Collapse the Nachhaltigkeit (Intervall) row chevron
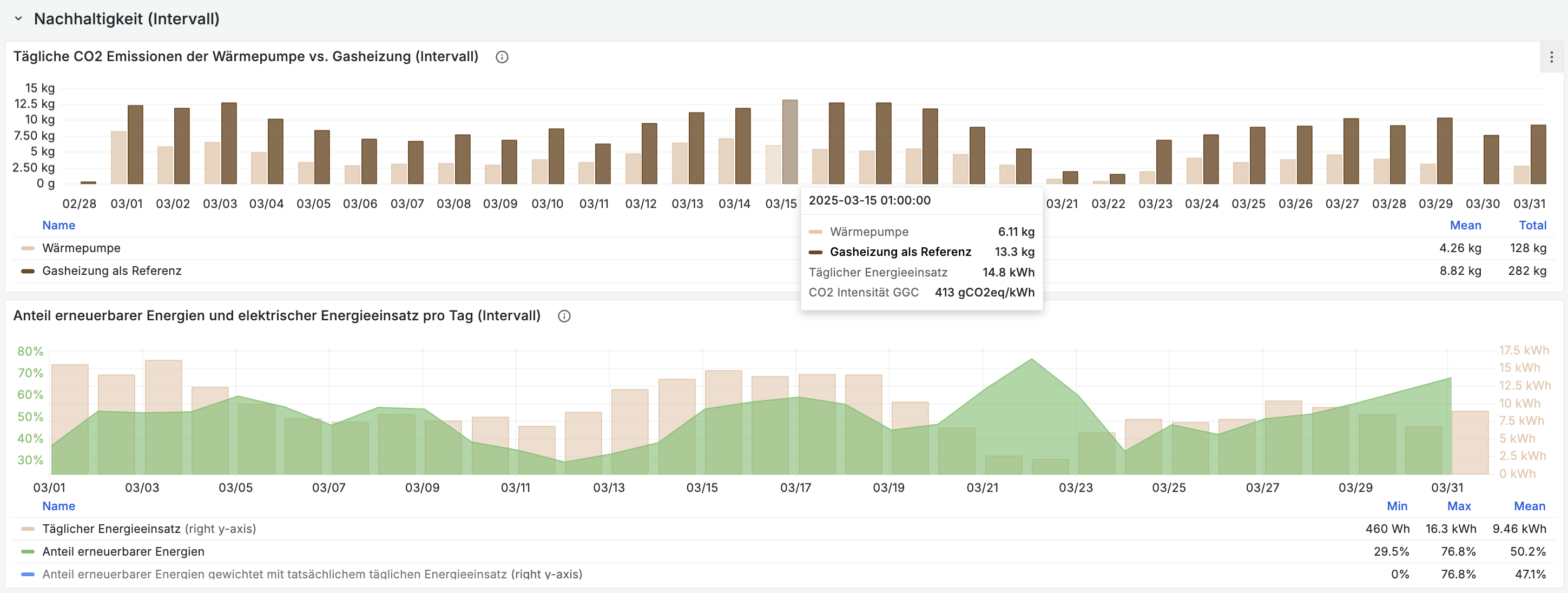This screenshot has width=1568, height=593. (x=18, y=19)
